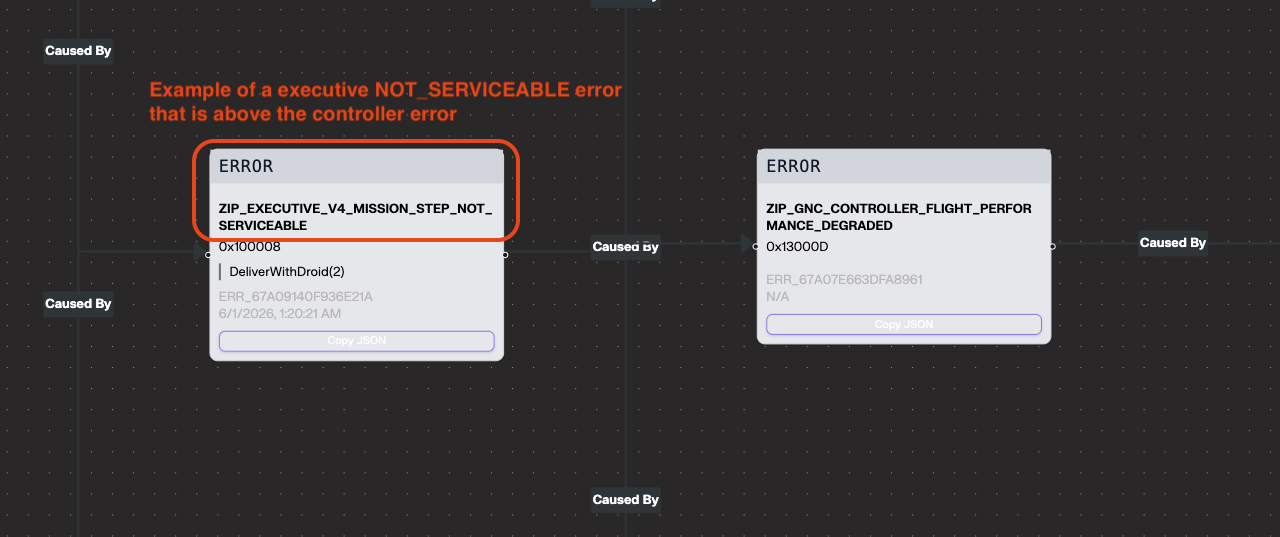Click error ID ERR_67A07E663DFA8961
Viewport: 1280px width, 537px height.
point(844,280)
